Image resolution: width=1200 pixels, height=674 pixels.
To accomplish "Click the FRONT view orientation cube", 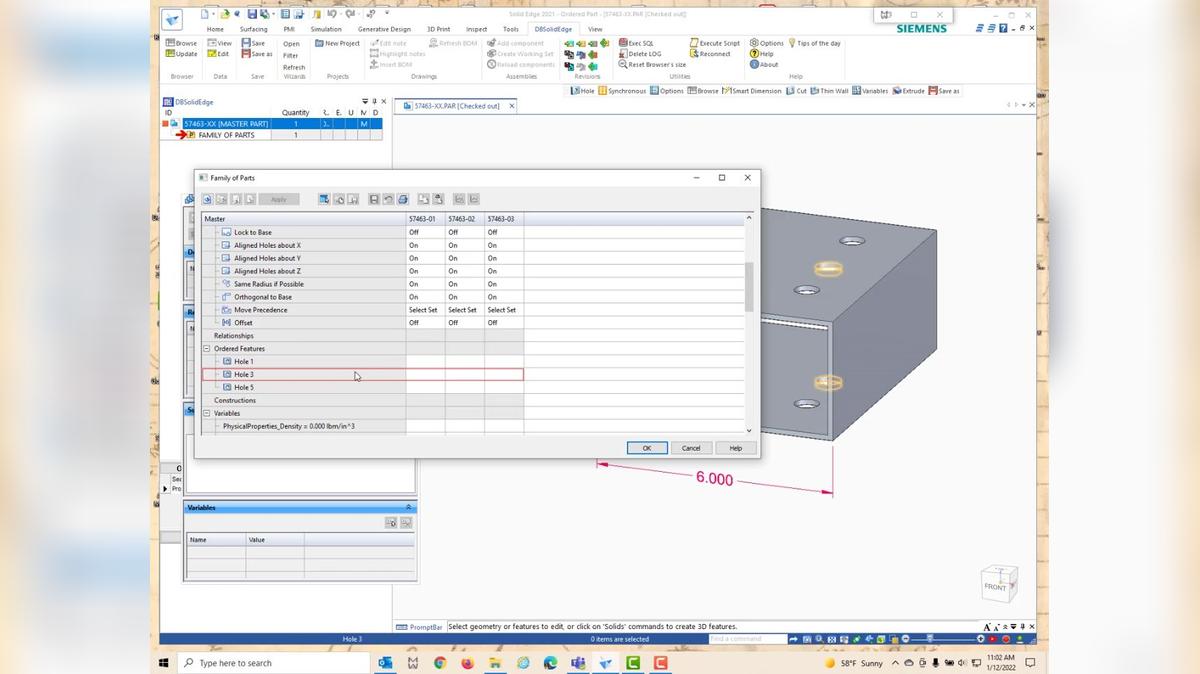I will [998, 585].
